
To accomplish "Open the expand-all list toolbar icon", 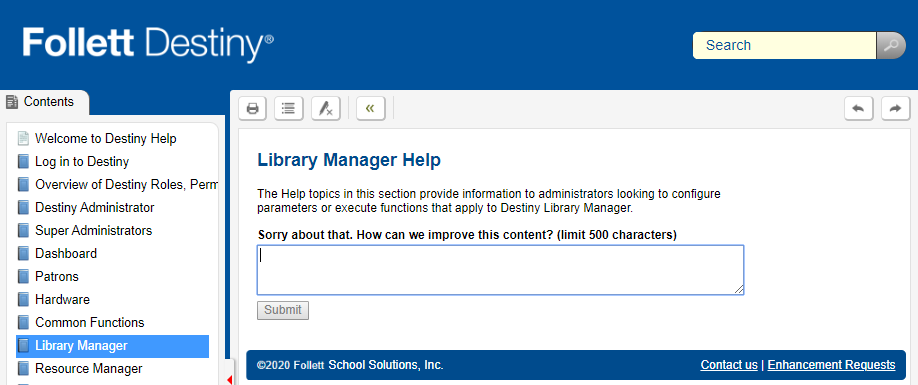I will coord(289,108).
